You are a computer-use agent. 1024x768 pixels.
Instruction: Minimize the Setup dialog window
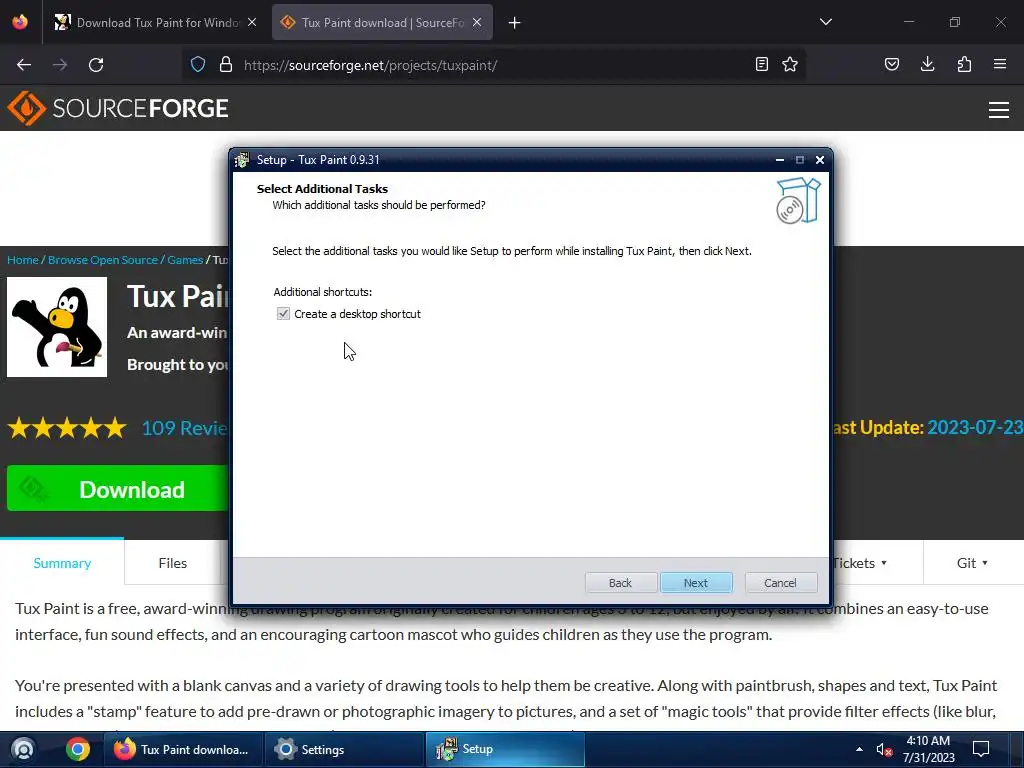coord(780,160)
